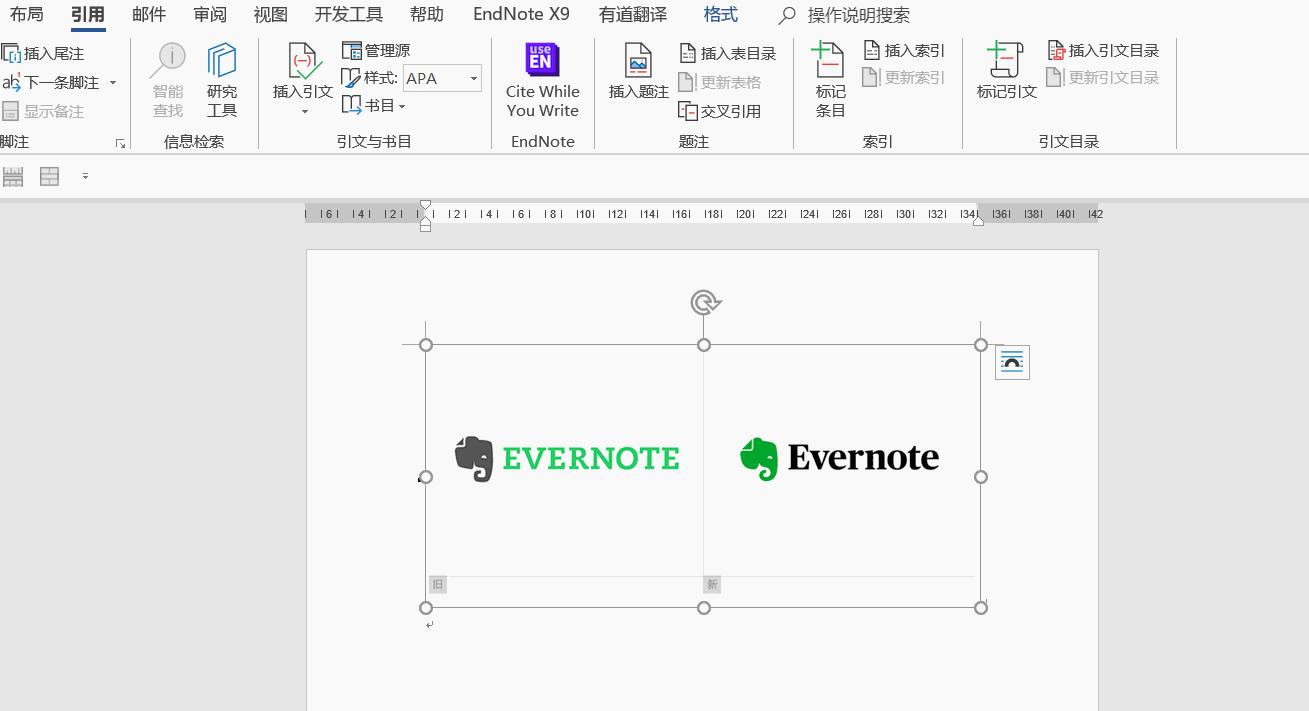Click the Mark Entry (标记条目) icon
The image size is (1309, 711).
coord(830,62)
